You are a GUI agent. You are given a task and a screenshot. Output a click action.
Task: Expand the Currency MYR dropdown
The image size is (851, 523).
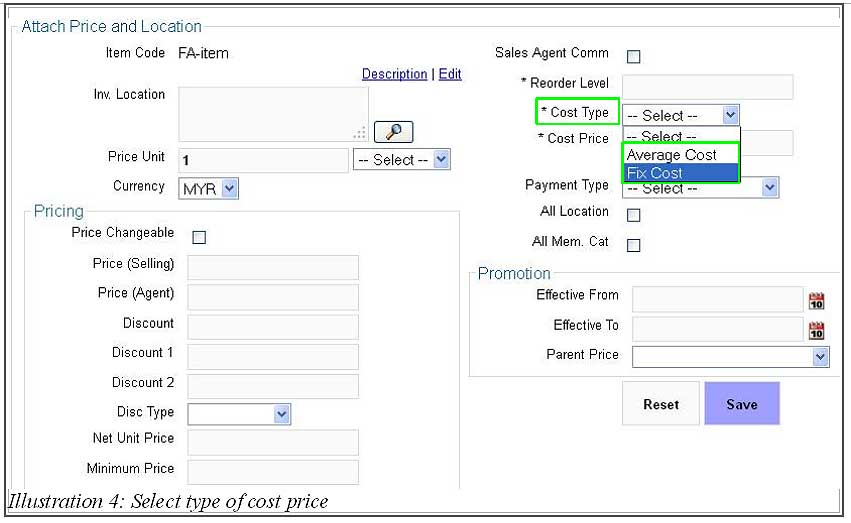[x=208, y=189]
